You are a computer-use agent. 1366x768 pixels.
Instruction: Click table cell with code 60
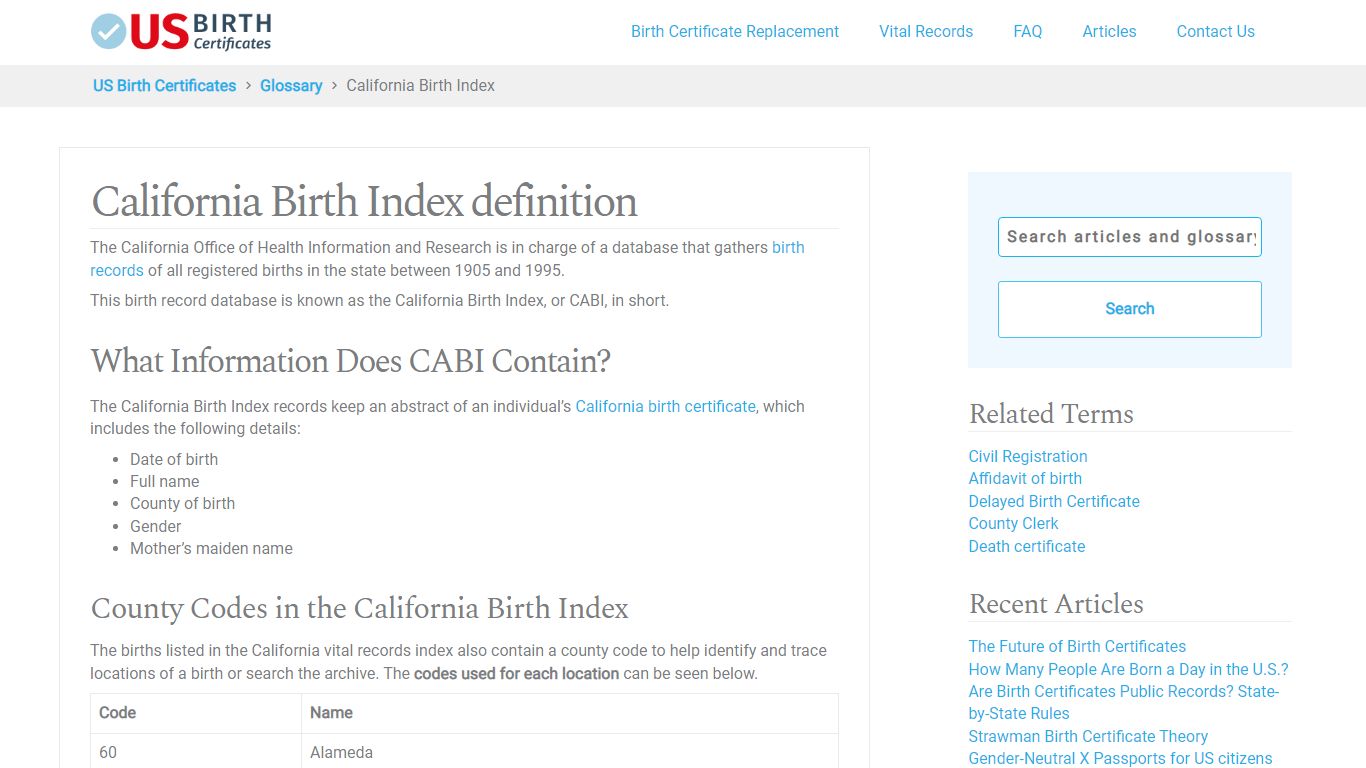[x=196, y=752]
